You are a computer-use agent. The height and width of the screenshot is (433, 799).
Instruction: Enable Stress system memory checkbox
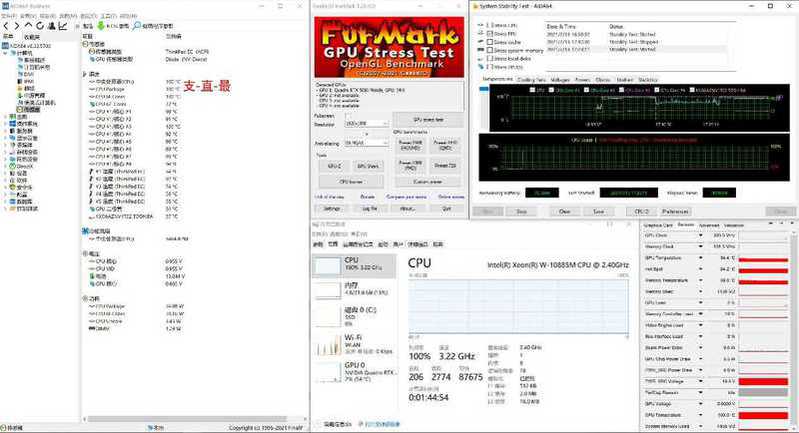(490, 50)
